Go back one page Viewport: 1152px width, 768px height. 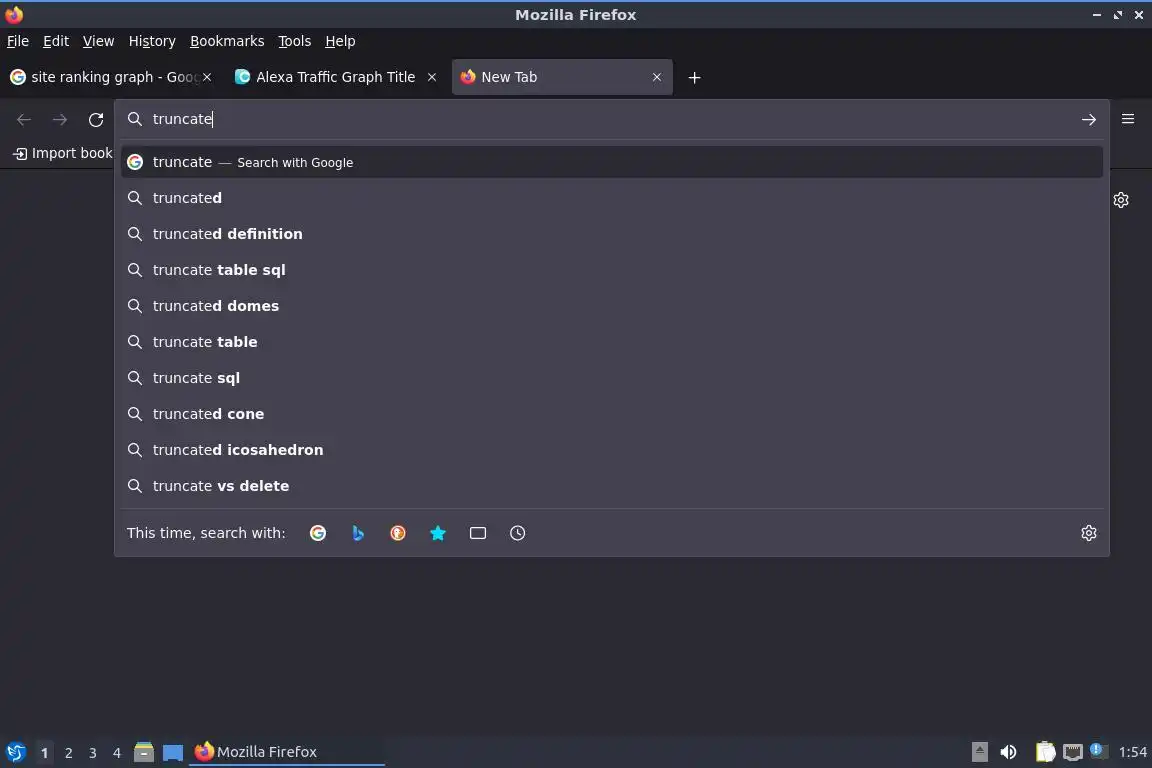tap(24, 119)
